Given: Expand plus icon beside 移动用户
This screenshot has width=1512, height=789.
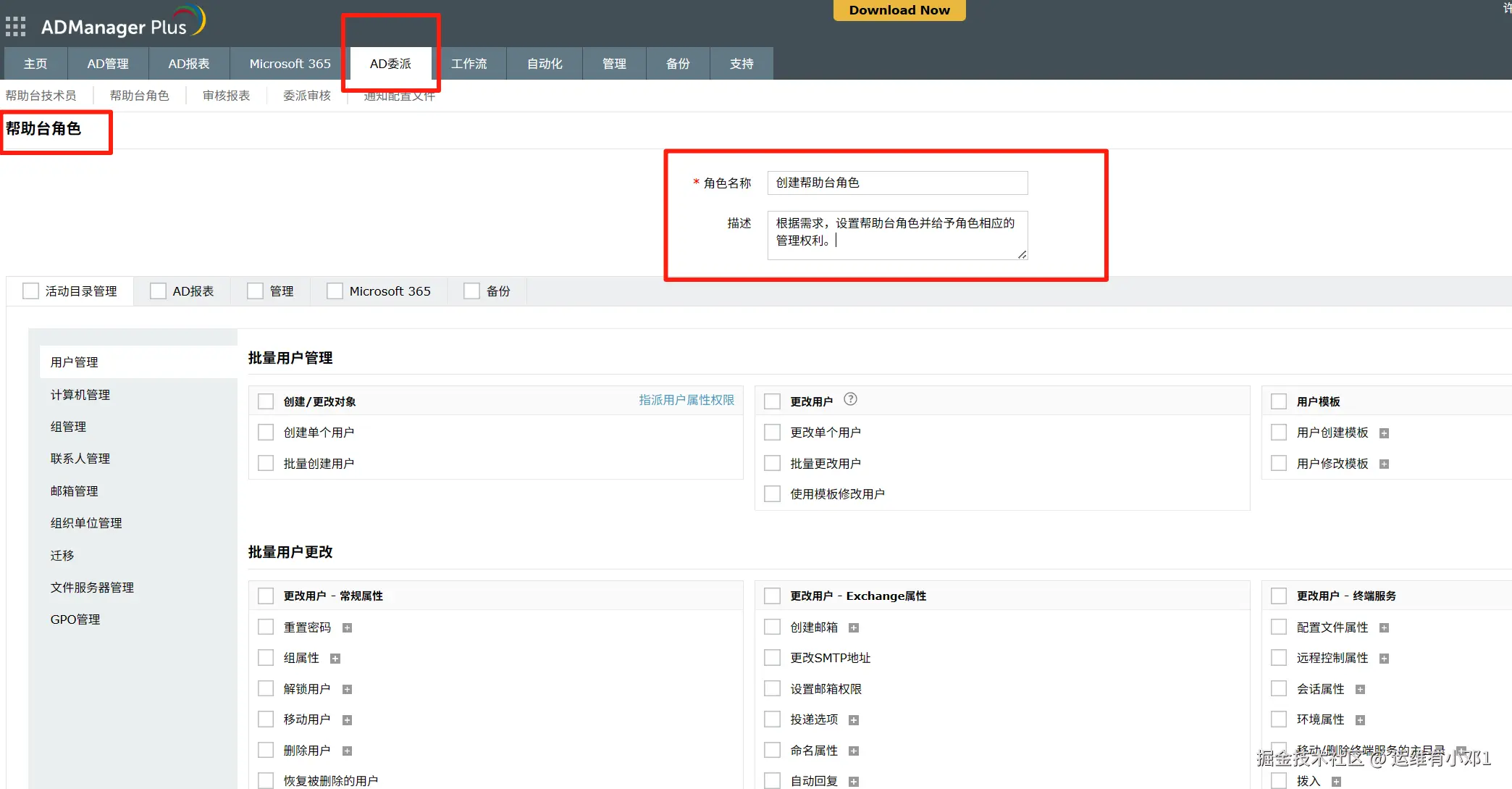Looking at the screenshot, I should click(x=347, y=720).
